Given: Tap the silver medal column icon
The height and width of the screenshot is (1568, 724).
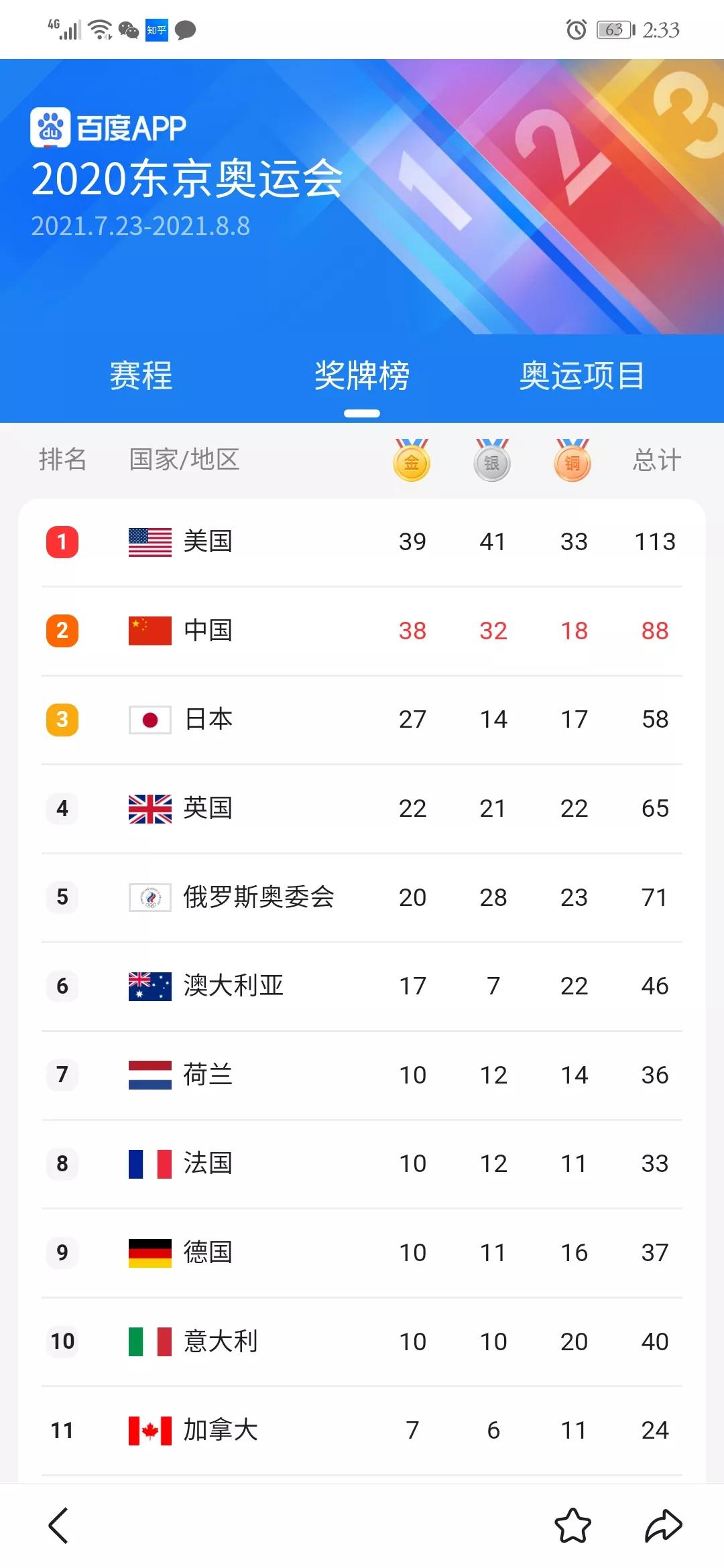Looking at the screenshot, I should pos(492,460).
